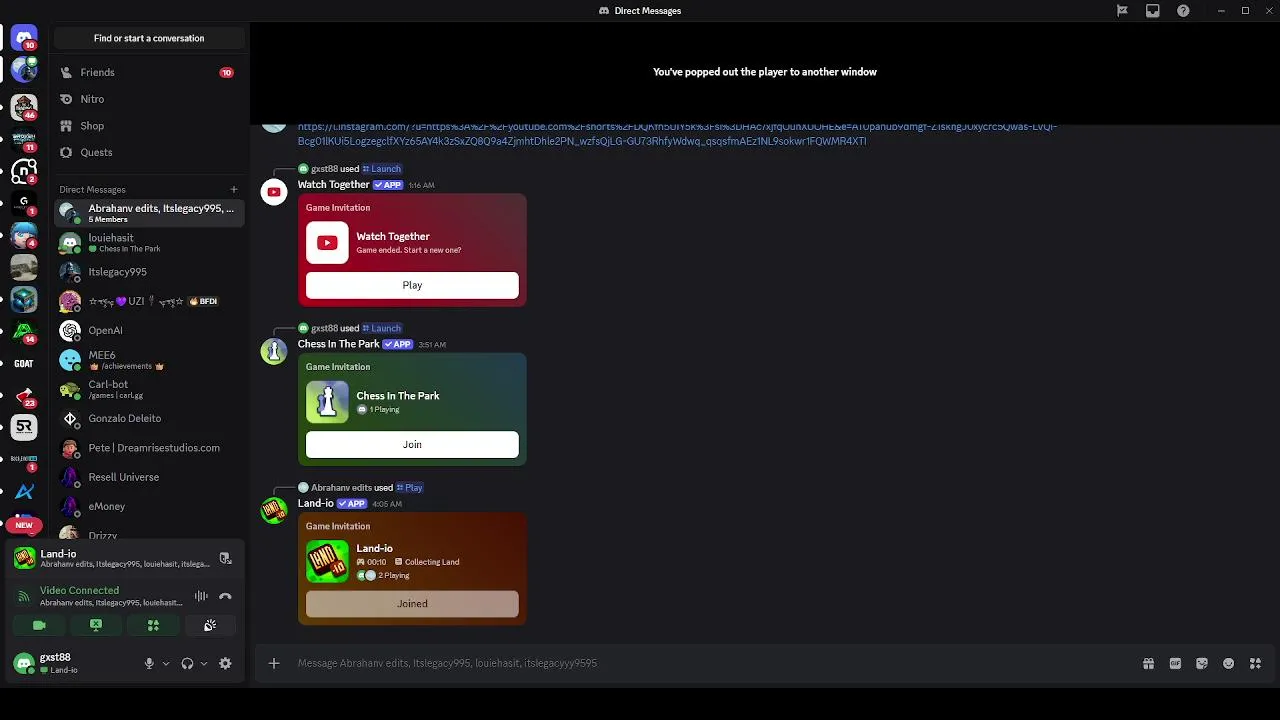The width and height of the screenshot is (1280, 720).
Task: Open the sticker picker icon
Action: (1202, 663)
